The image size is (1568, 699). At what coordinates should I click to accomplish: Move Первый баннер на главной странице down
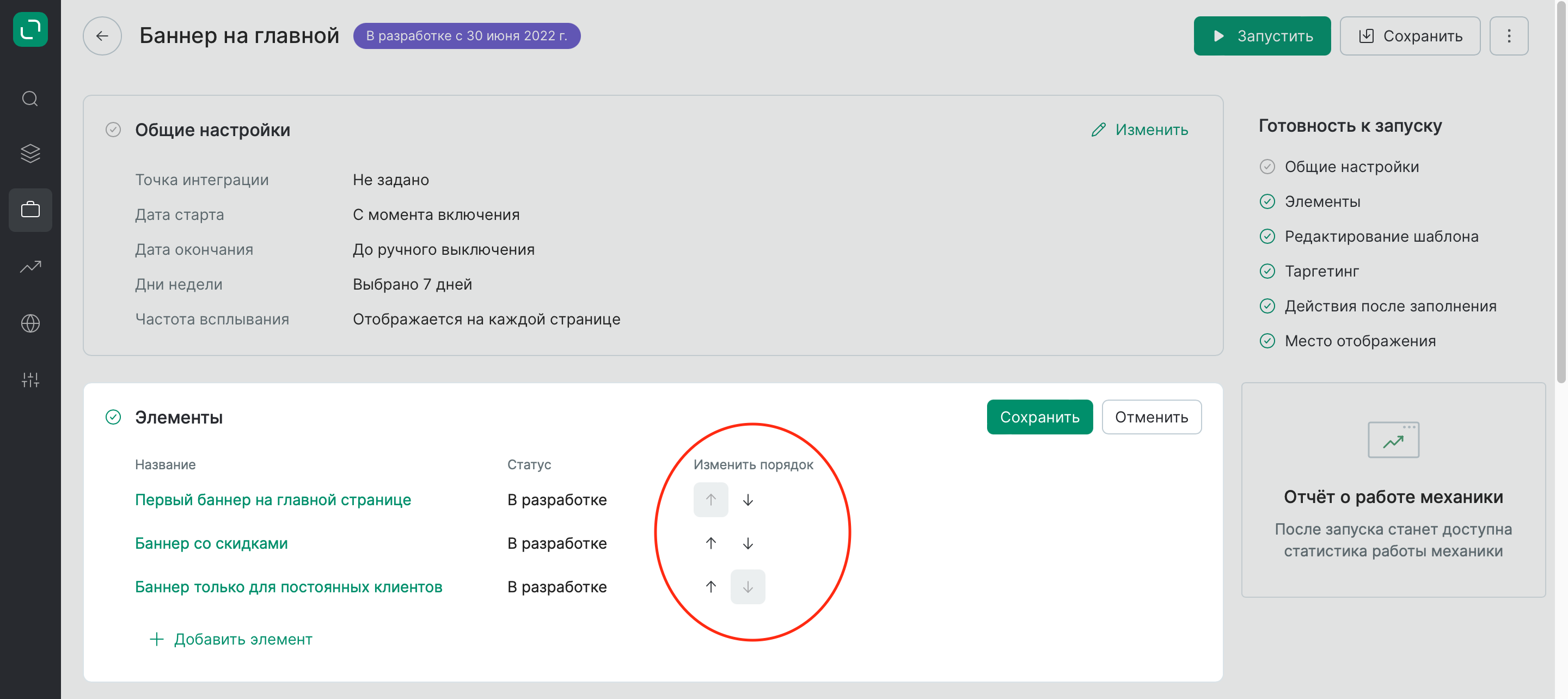[748, 500]
